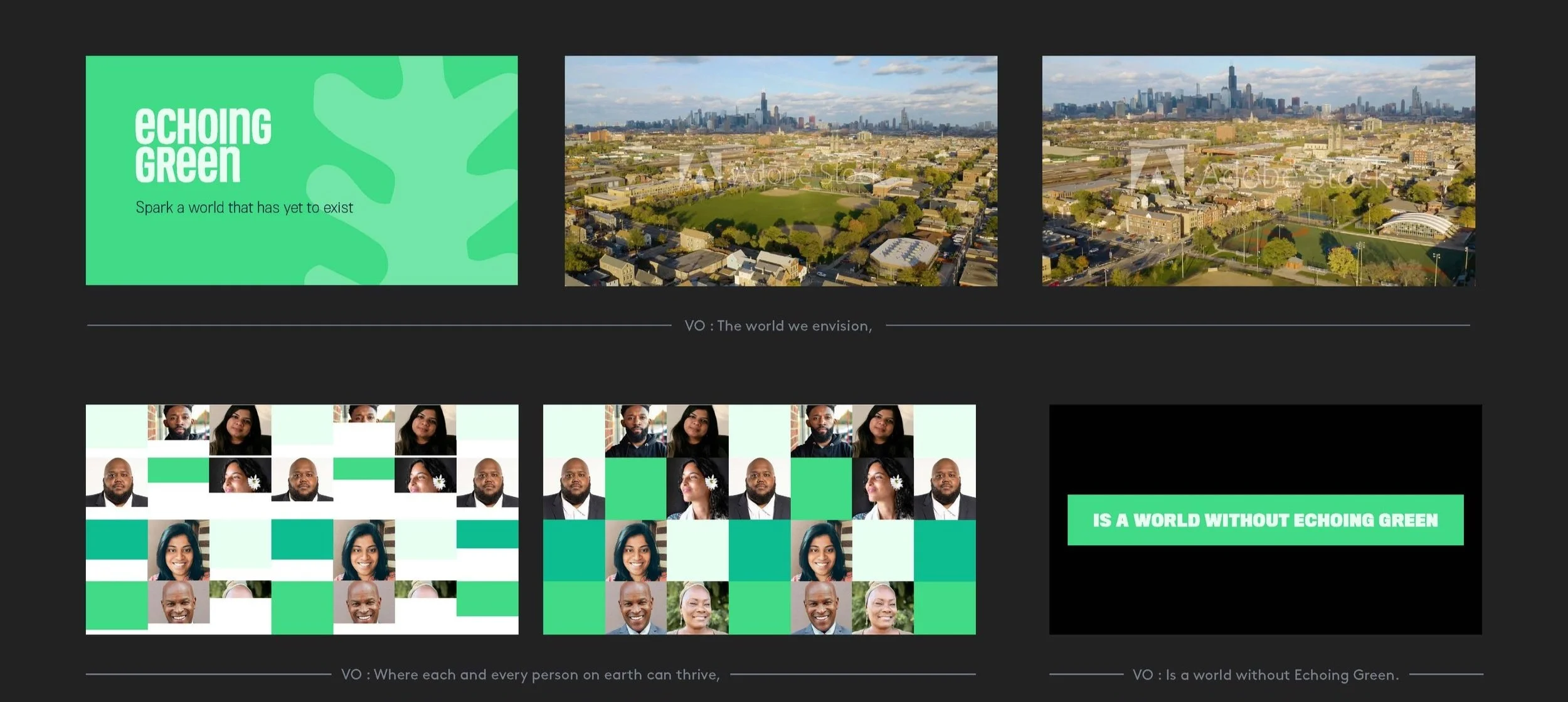Click the Echoing Green logo wordmark
This screenshot has width=1568, height=702.
[203, 146]
